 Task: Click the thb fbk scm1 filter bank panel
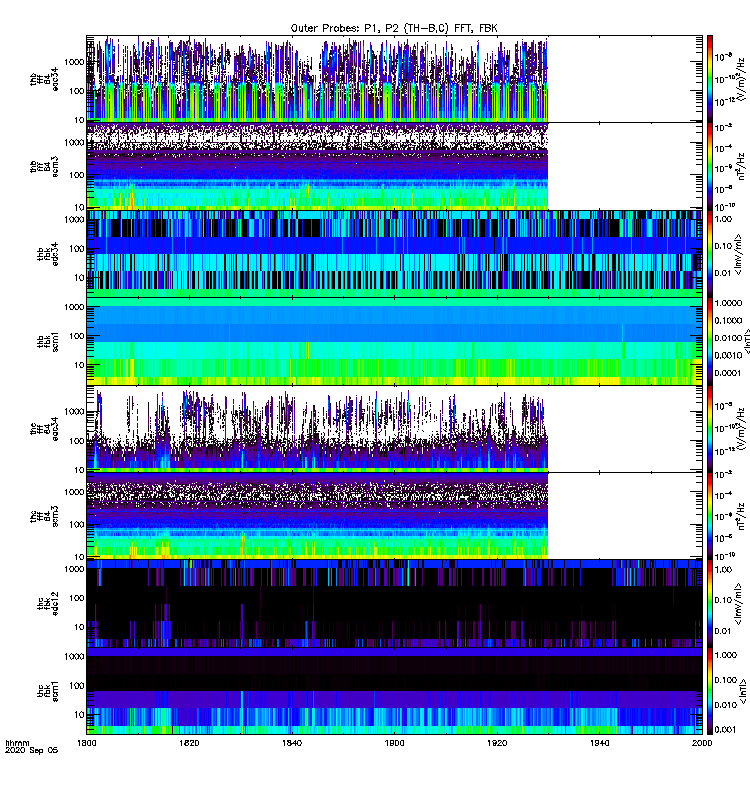pos(394,341)
